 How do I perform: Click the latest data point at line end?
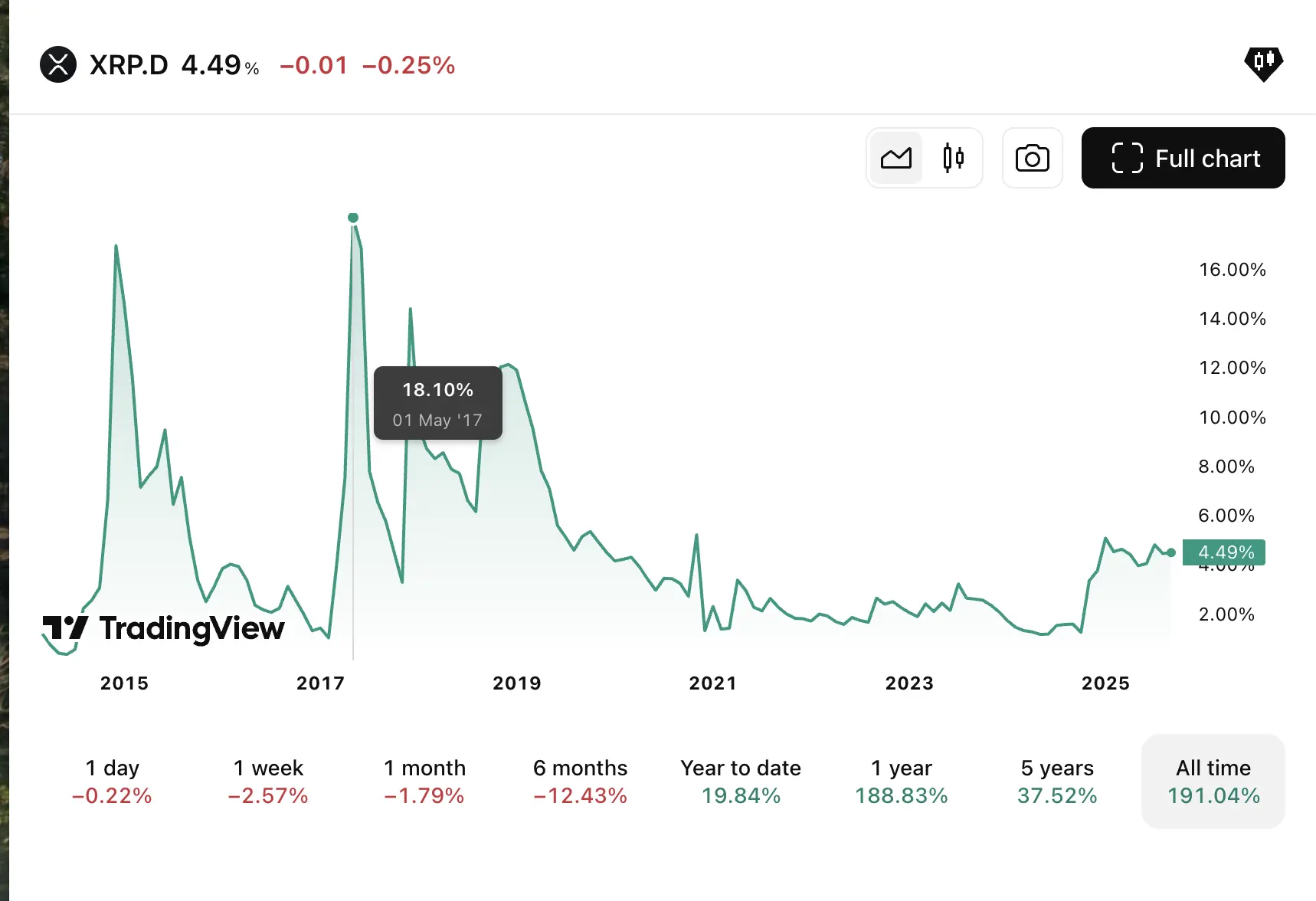[x=1171, y=552]
